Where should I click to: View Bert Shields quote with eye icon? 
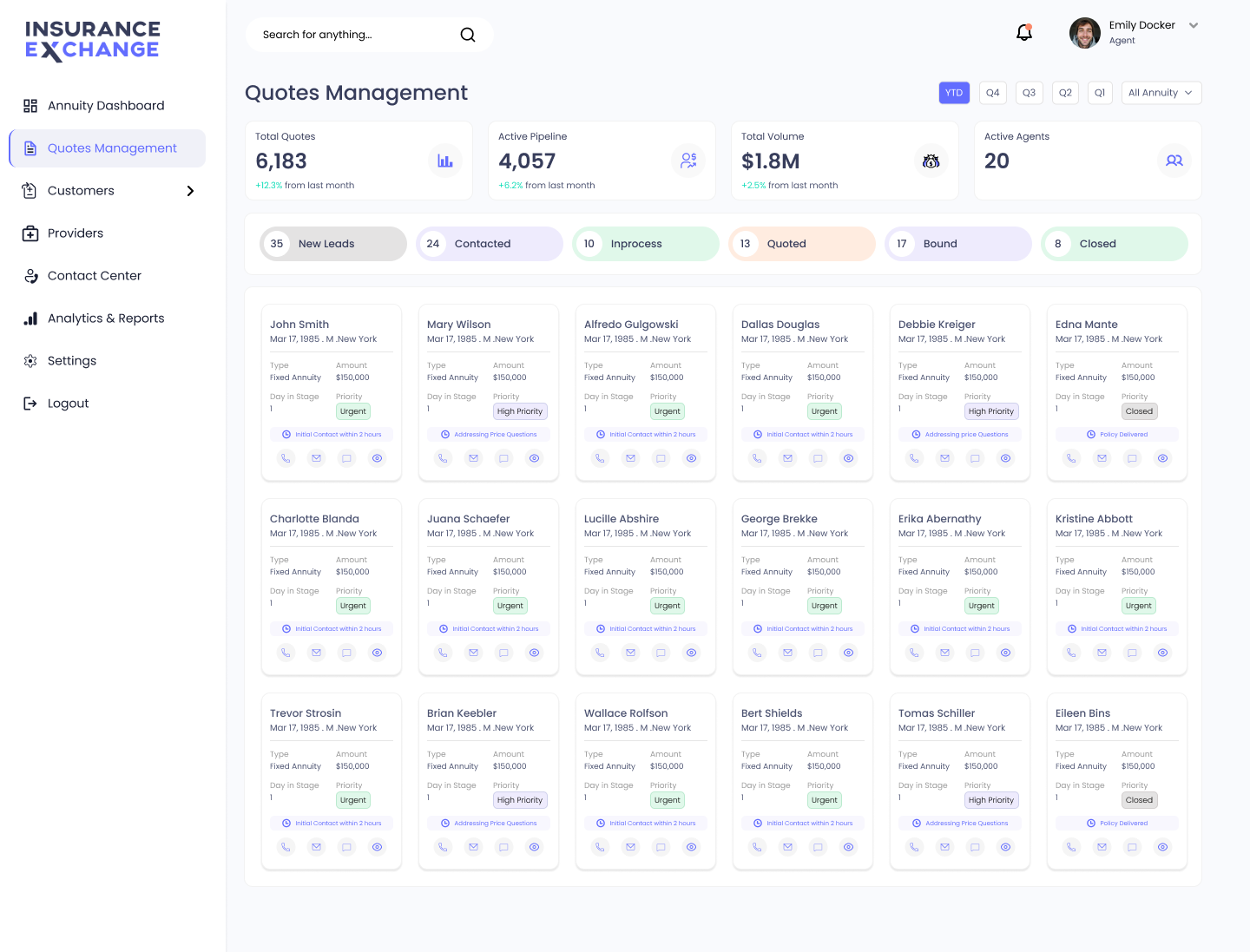click(x=848, y=847)
